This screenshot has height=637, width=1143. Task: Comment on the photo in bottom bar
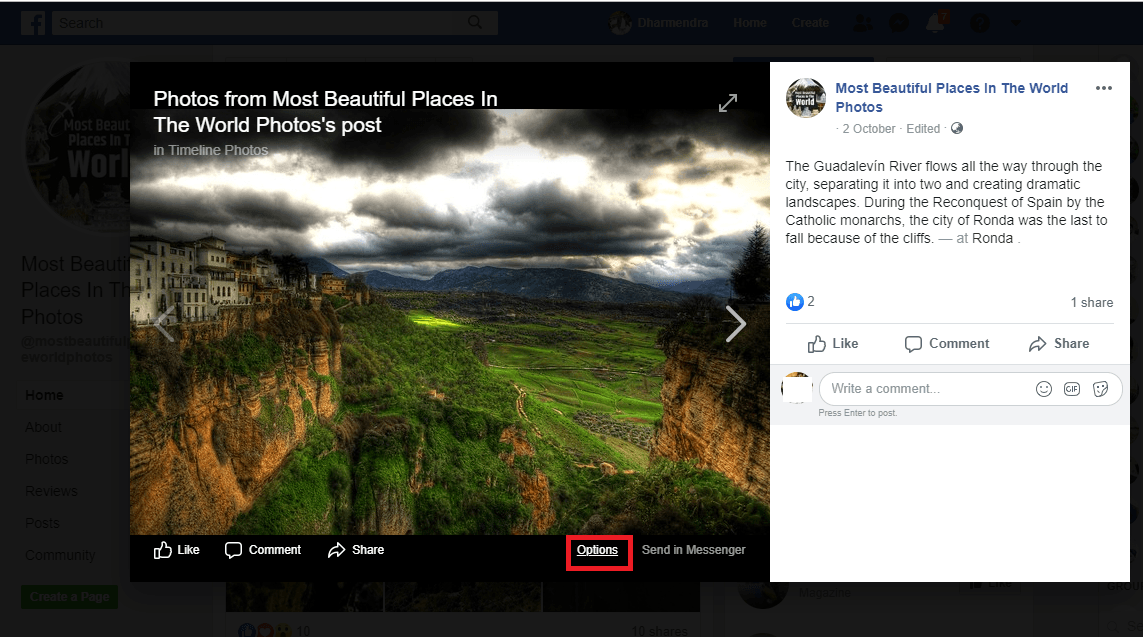pyautogui.click(x=263, y=550)
